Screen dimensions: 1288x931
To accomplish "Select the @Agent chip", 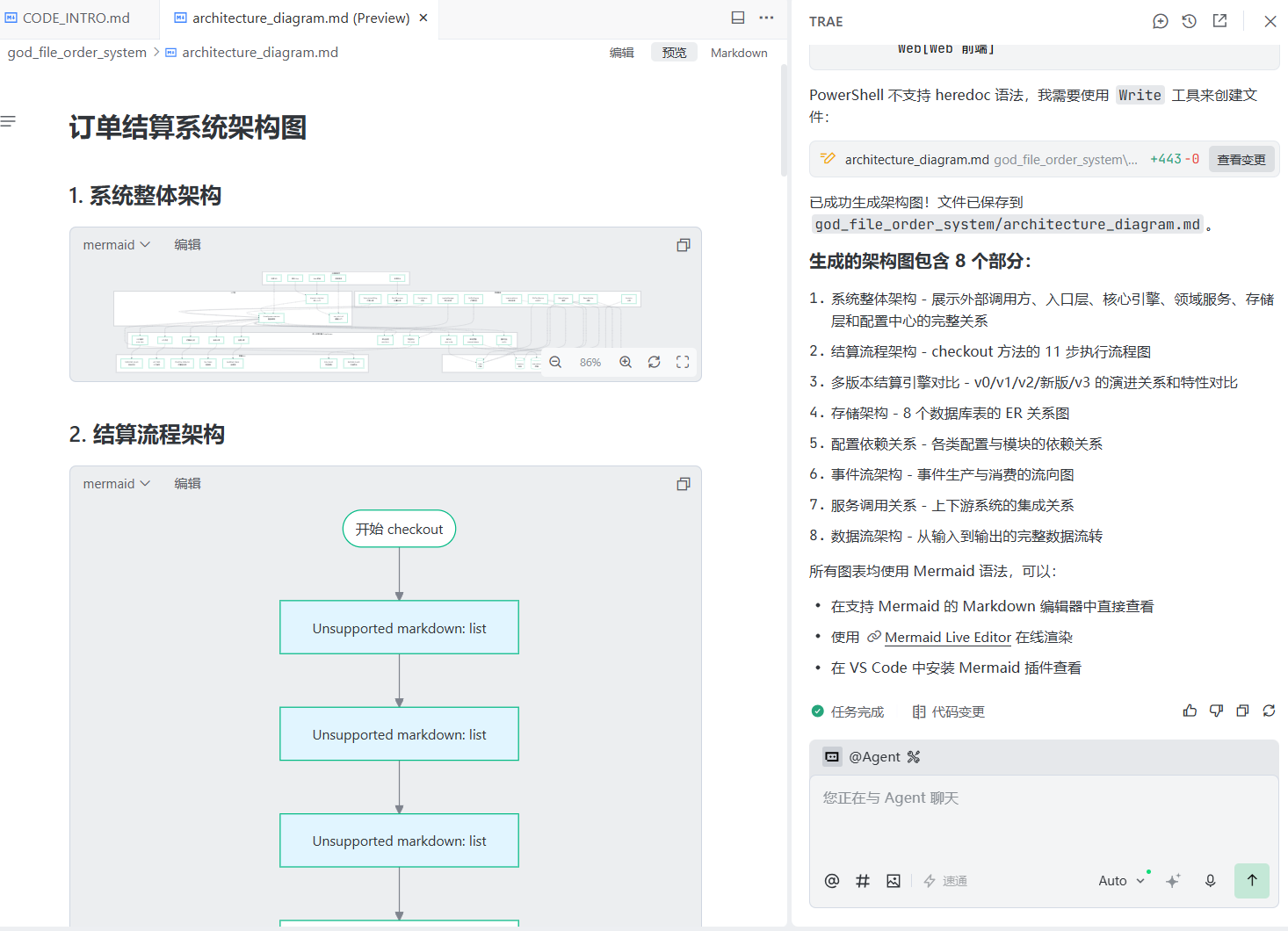I will click(863, 756).
